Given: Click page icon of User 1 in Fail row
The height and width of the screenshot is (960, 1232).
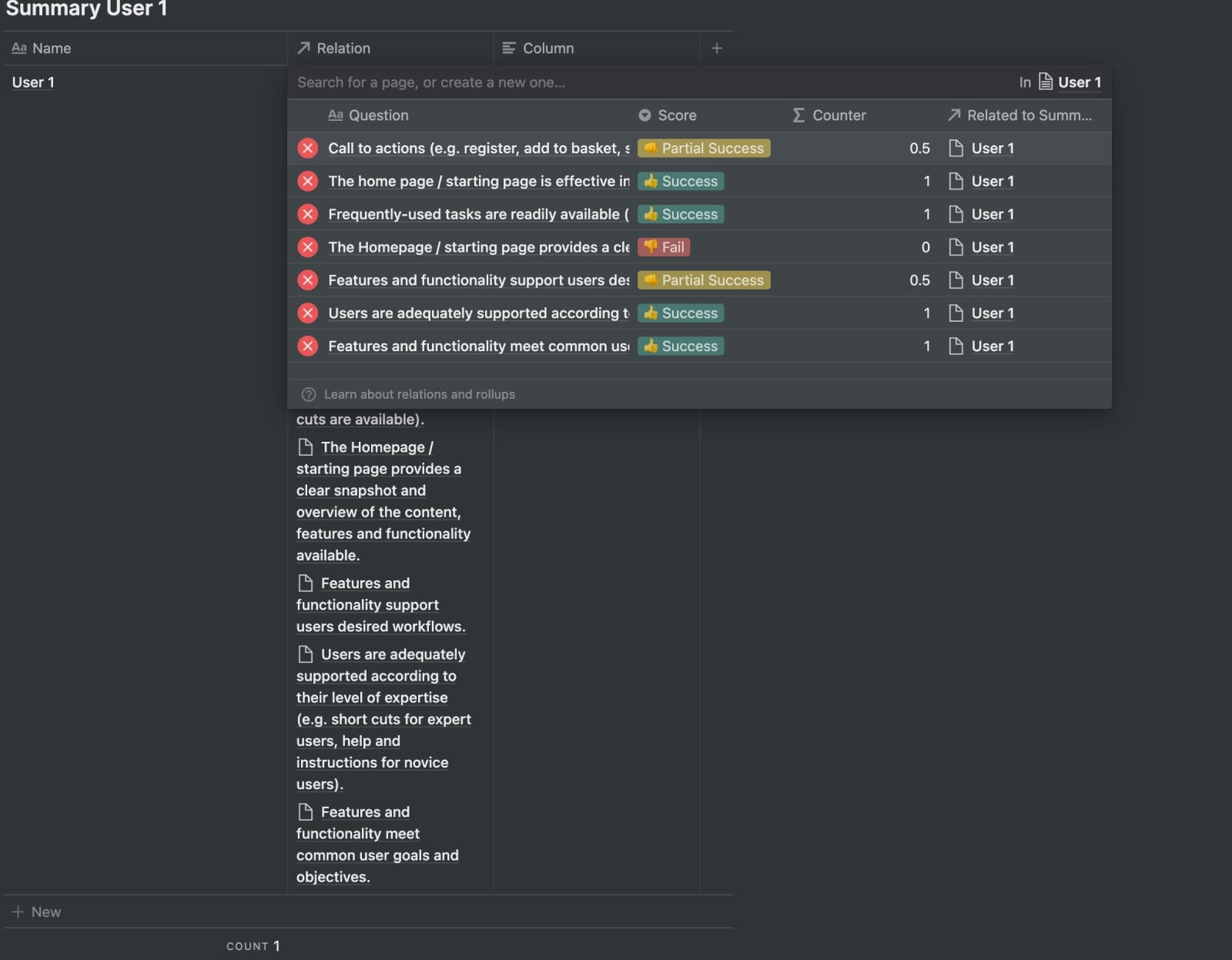Looking at the screenshot, I should [956, 247].
